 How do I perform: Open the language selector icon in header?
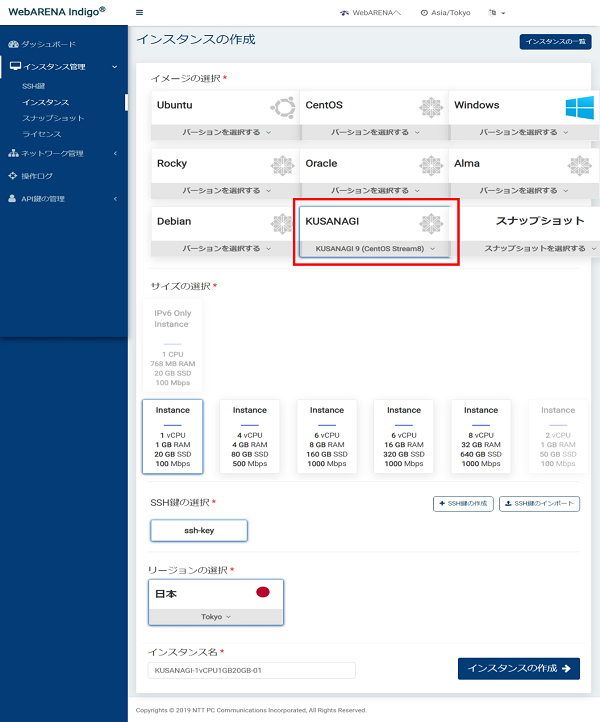493,13
